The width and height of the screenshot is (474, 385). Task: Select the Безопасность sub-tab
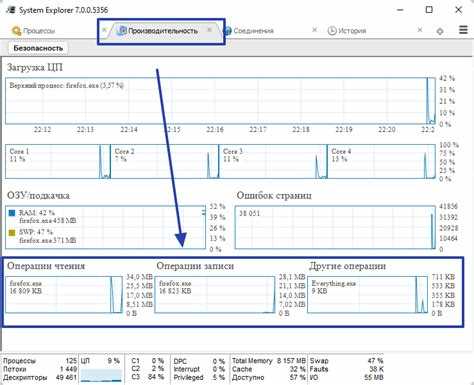(x=38, y=48)
